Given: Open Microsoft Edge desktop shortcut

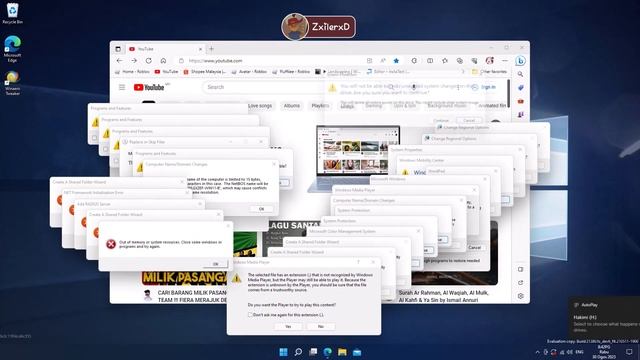Looking at the screenshot, I should (12, 49).
